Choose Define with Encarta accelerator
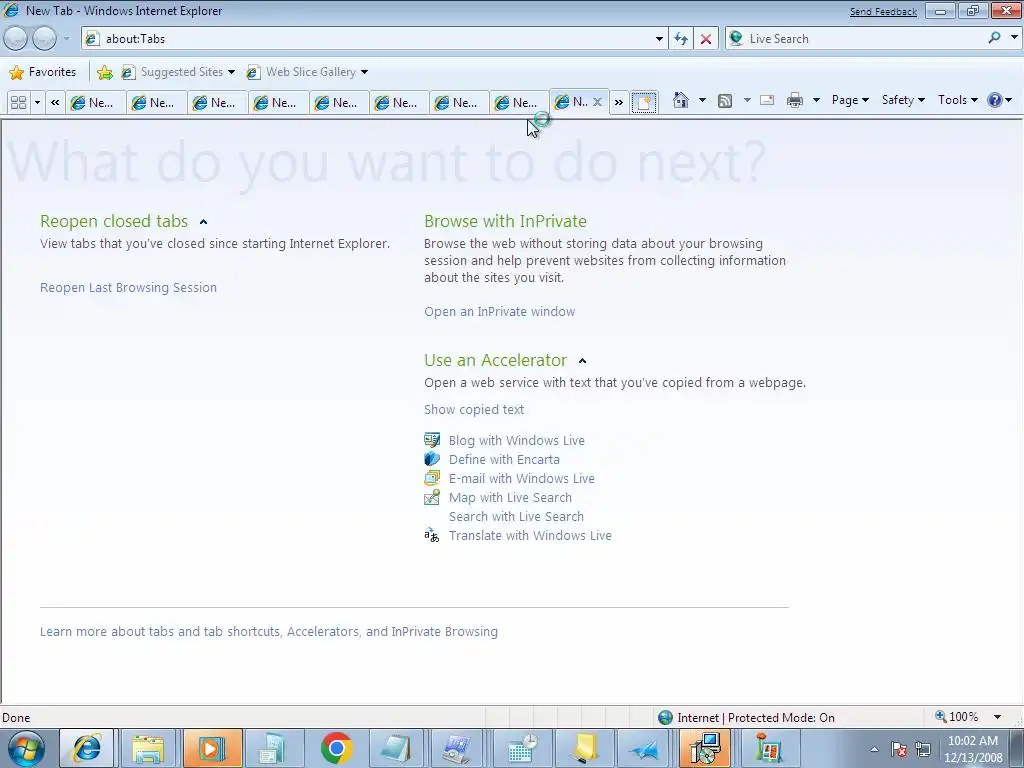Image resolution: width=1024 pixels, height=768 pixels. pos(504,459)
